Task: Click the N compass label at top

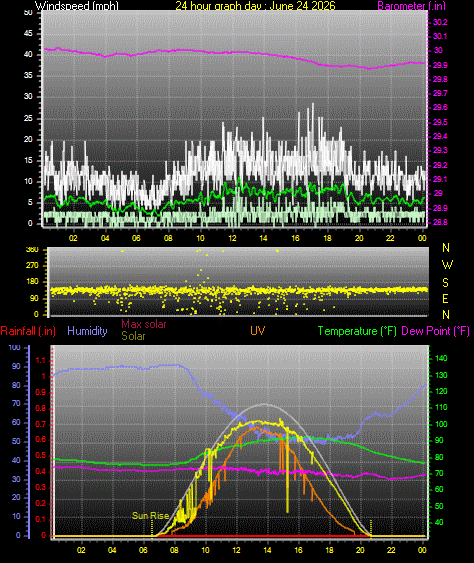Action: click(x=446, y=248)
